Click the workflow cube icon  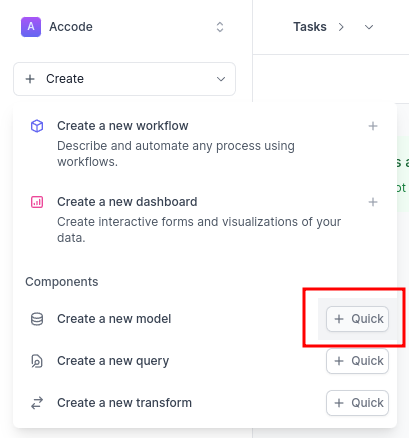coord(37,126)
